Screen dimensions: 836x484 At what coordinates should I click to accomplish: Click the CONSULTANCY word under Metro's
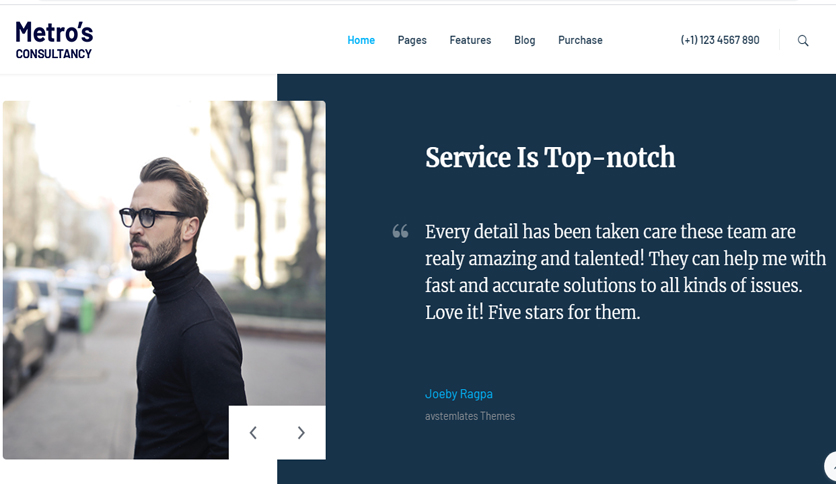click(x=53, y=54)
